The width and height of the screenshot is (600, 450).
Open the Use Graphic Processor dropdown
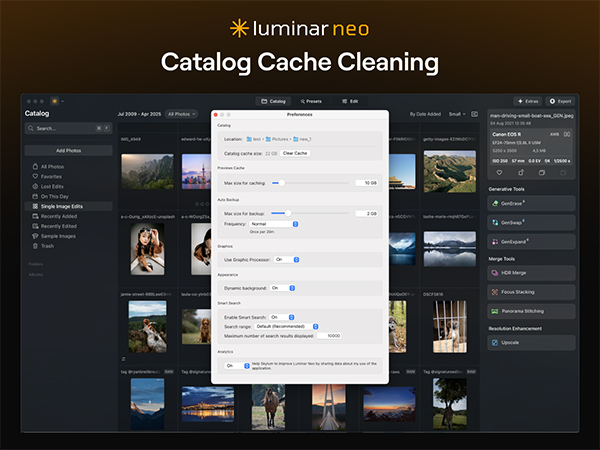pyautogui.click(x=287, y=259)
